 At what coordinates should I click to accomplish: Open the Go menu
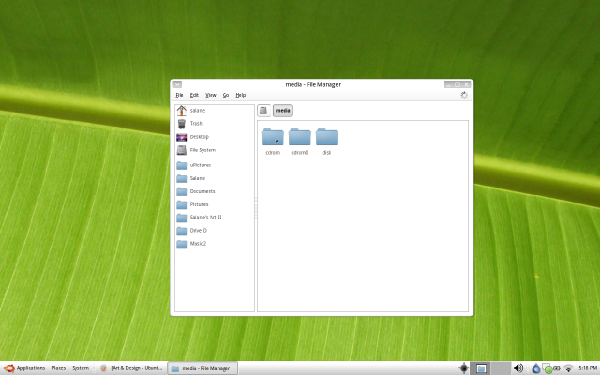[x=226, y=95]
